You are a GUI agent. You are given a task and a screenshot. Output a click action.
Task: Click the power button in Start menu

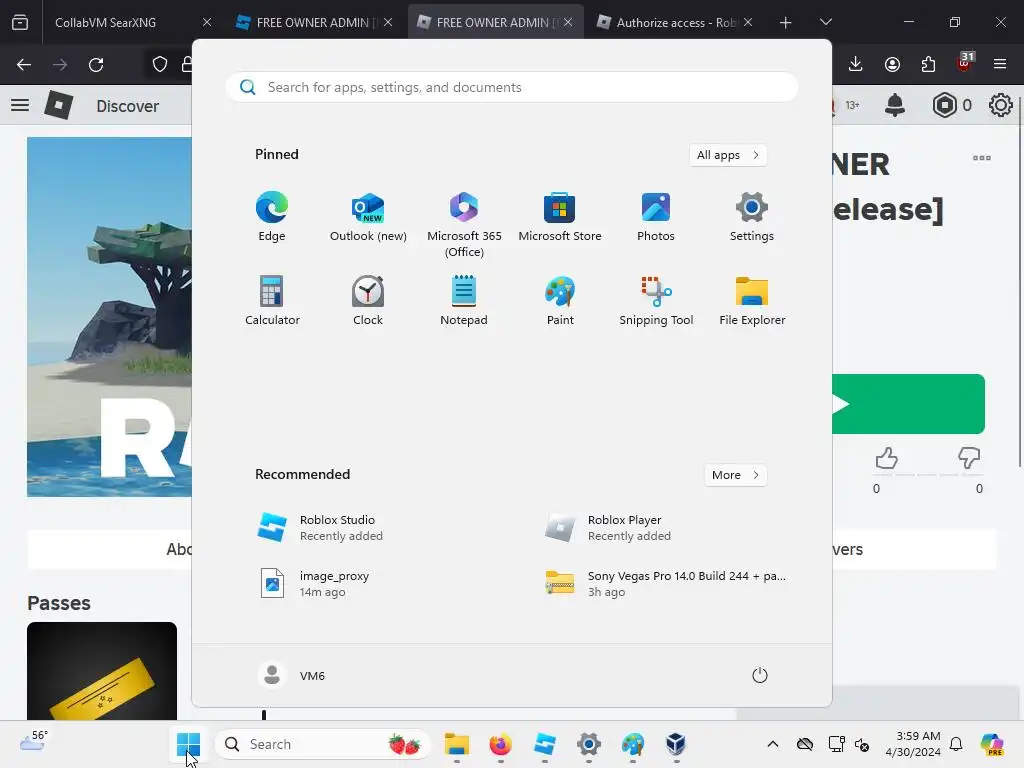click(x=760, y=675)
